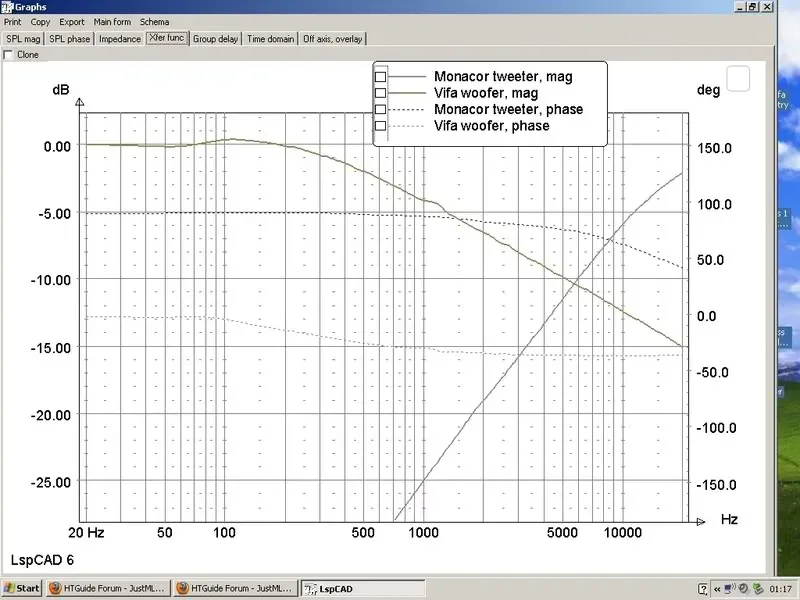Enable the Clone checkbox
Viewport: 800px width, 600px height.
click(x=8, y=55)
